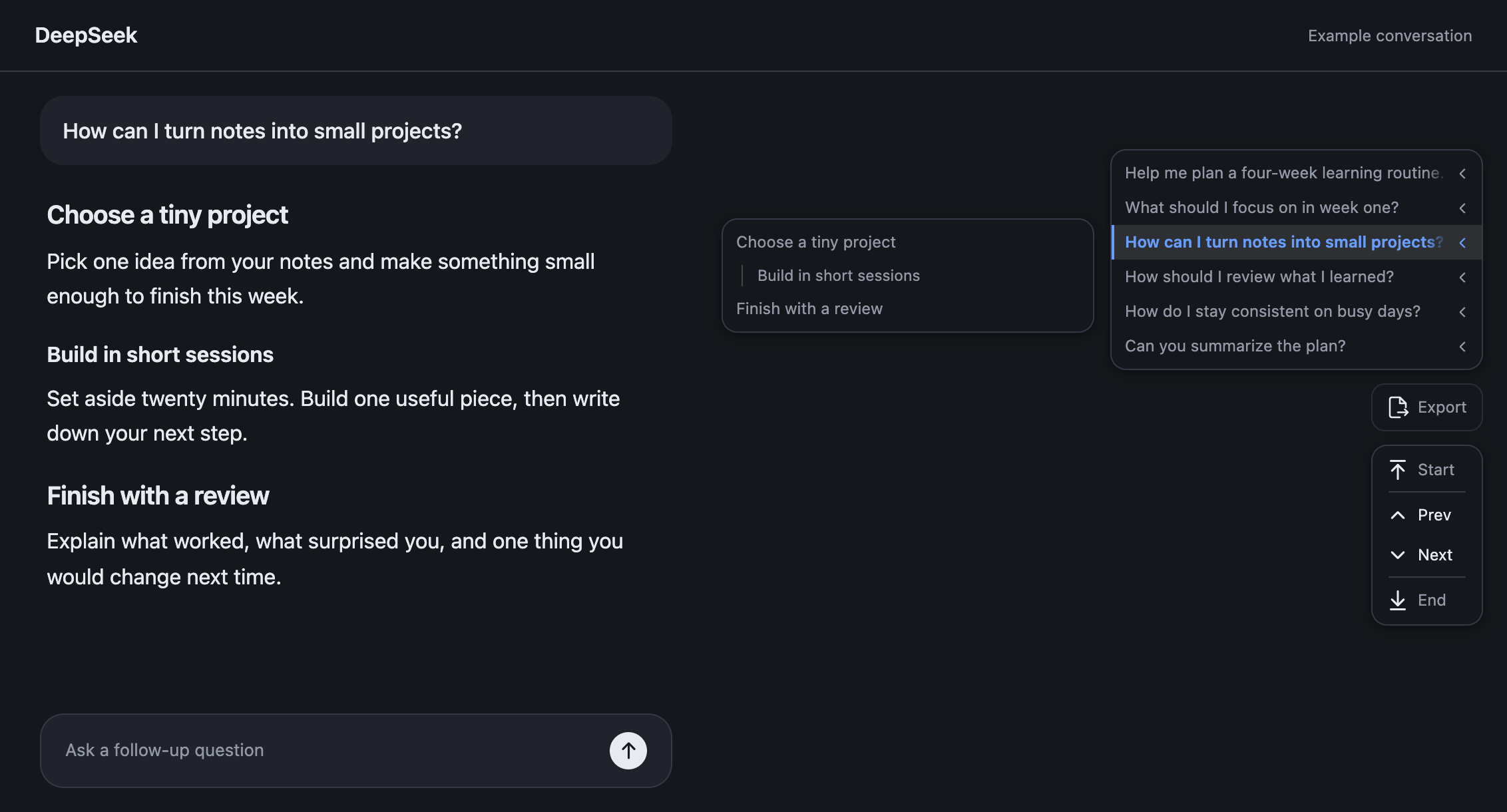Click the Export label
The image size is (1507, 812).
(1442, 407)
